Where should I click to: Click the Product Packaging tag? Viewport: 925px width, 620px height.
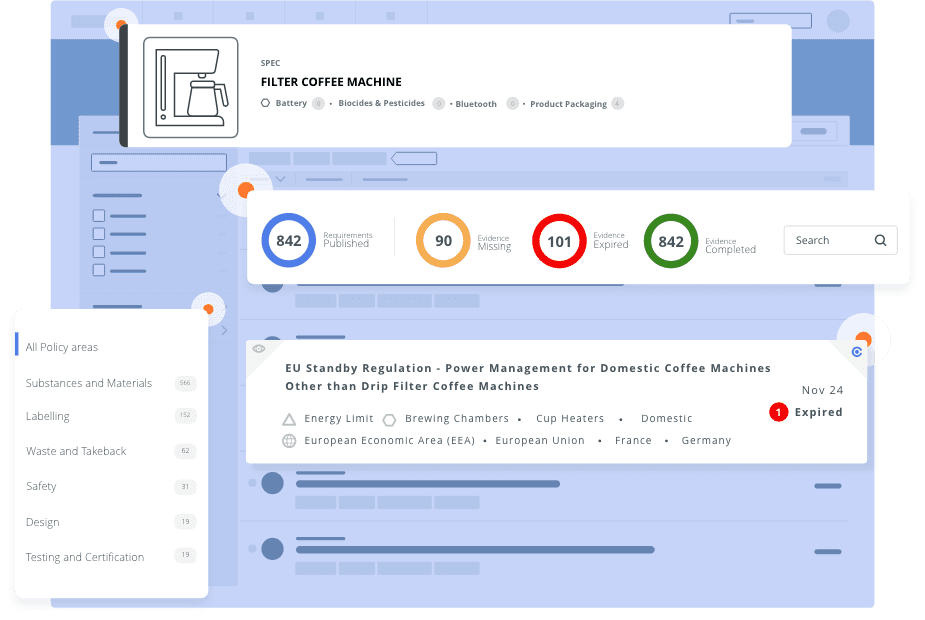(568, 104)
